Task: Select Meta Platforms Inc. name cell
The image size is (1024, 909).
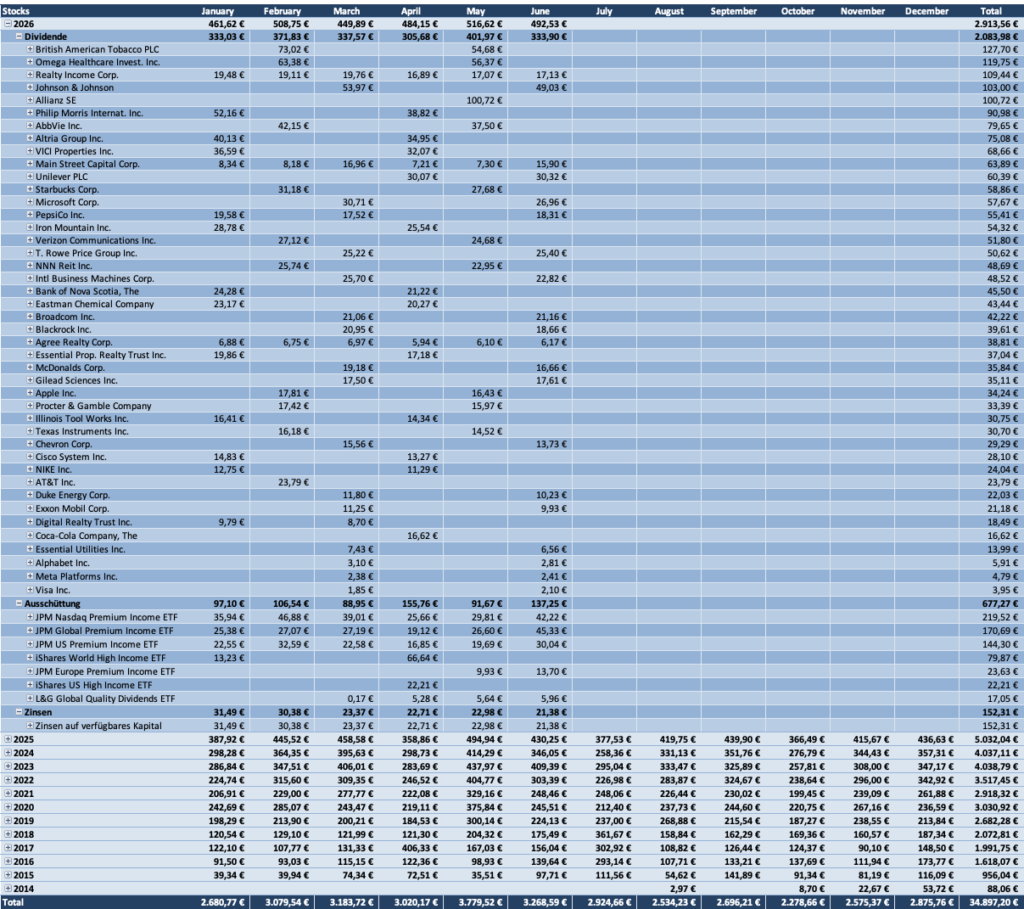Action: [x=76, y=576]
